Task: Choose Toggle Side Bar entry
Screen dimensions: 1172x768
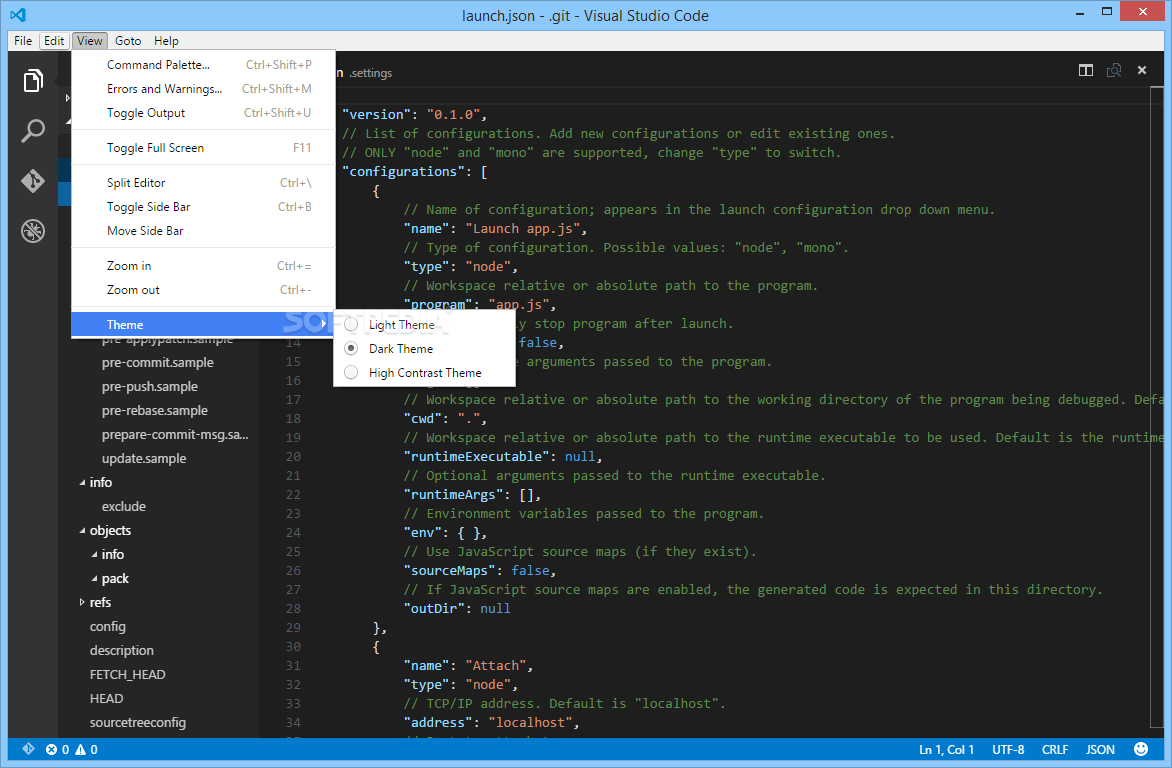Action: coord(203,207)
